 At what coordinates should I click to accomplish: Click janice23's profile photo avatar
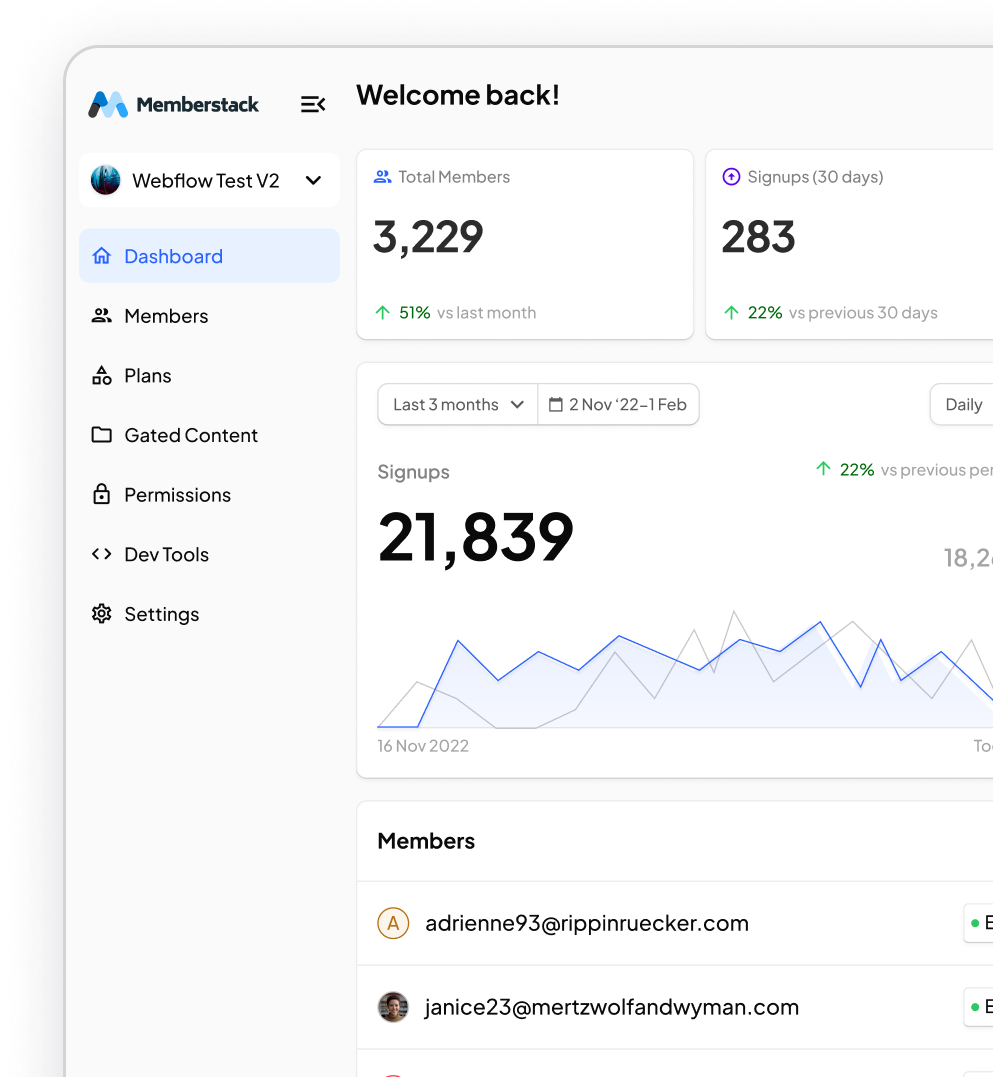click(393, 1007)
